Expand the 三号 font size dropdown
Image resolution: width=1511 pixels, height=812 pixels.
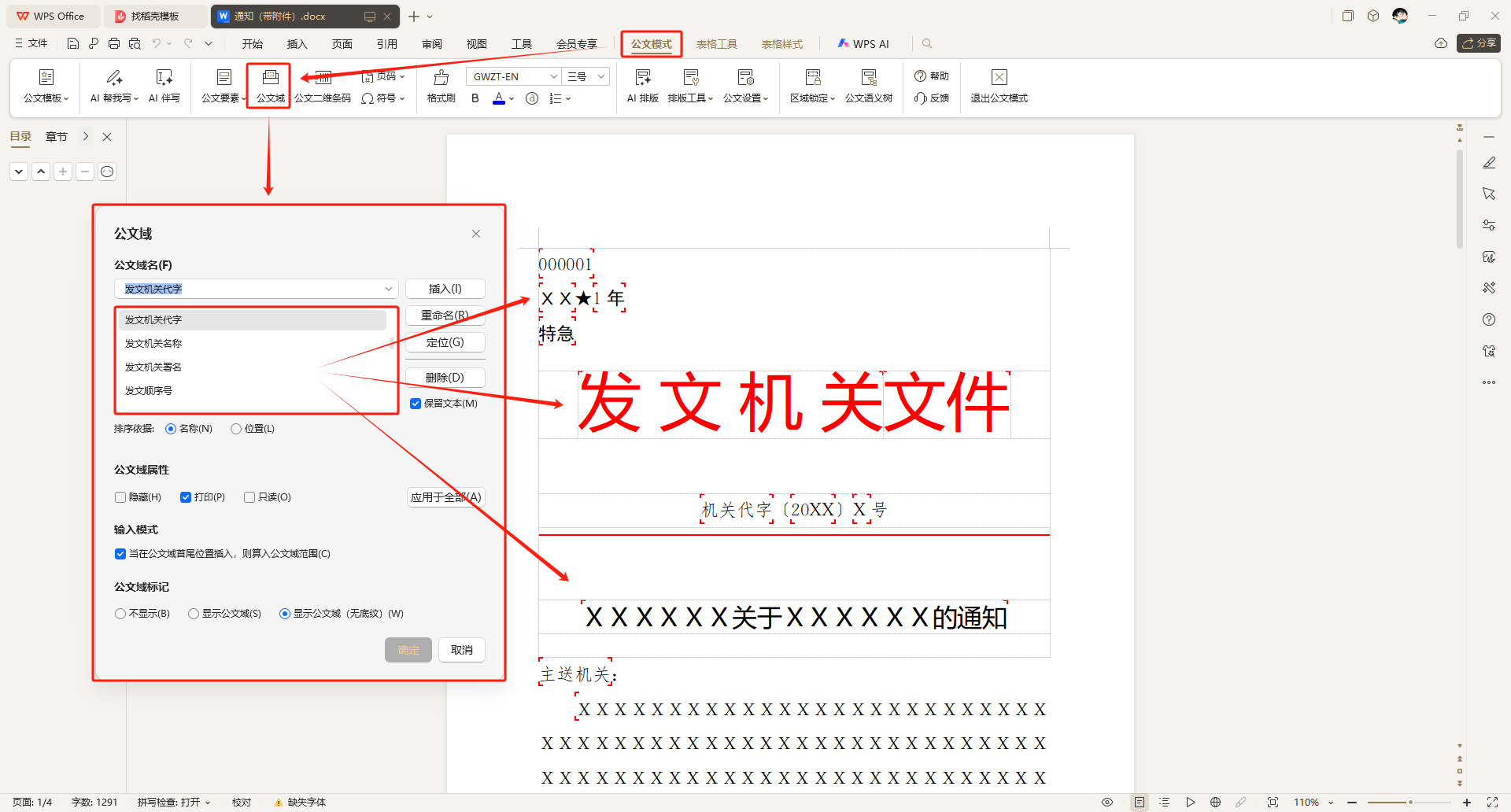tap(601, 76)
